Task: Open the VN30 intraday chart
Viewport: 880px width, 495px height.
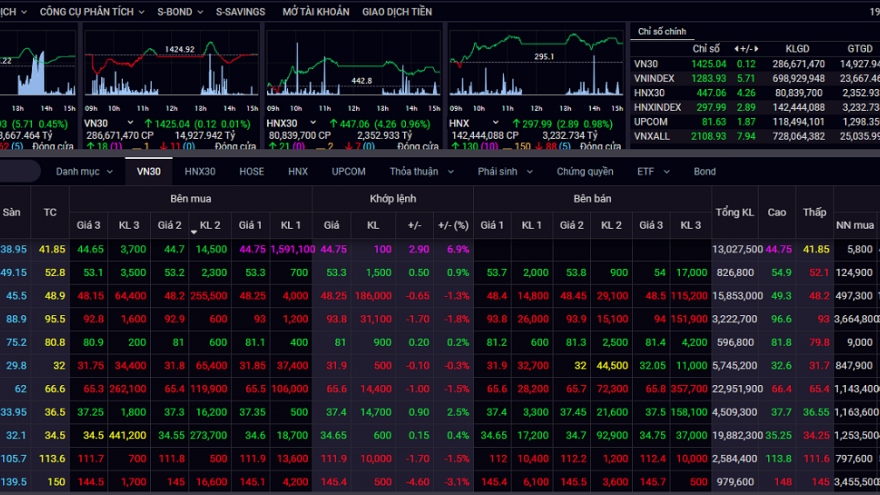Action: pyautogui.click(x=171, y=66)
